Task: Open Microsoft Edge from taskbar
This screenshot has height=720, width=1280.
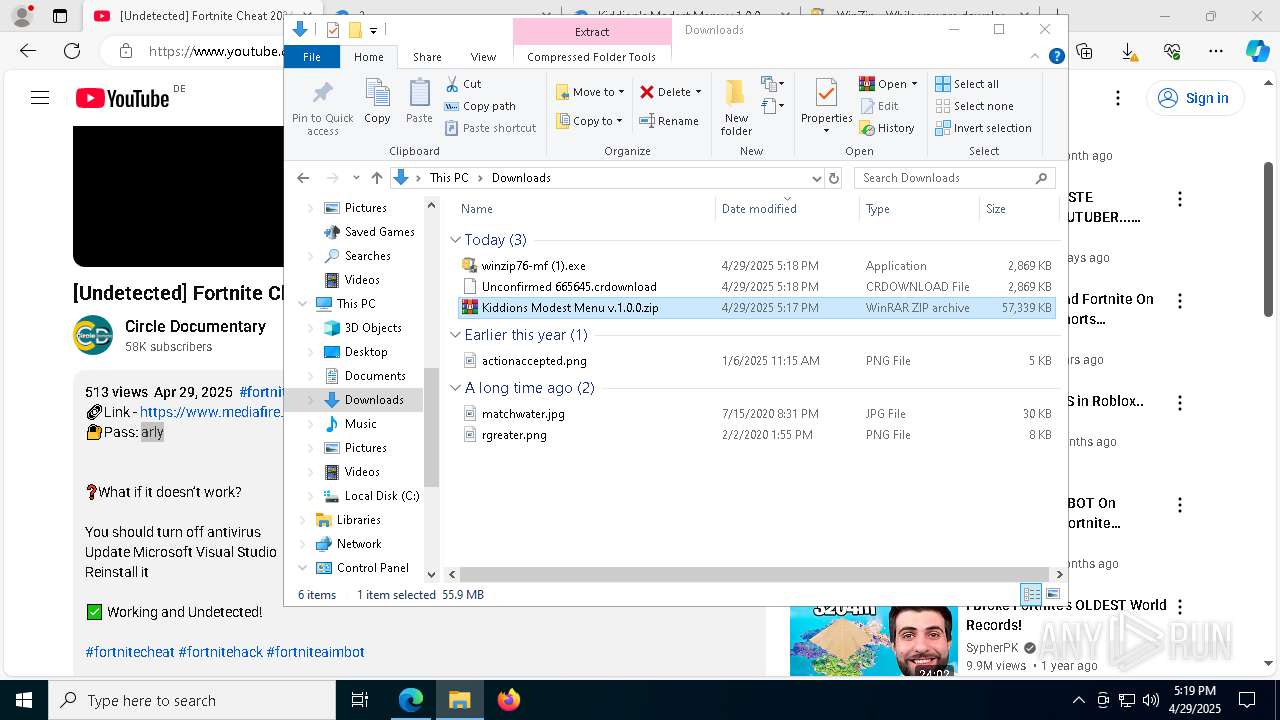Action: point(411,700)
